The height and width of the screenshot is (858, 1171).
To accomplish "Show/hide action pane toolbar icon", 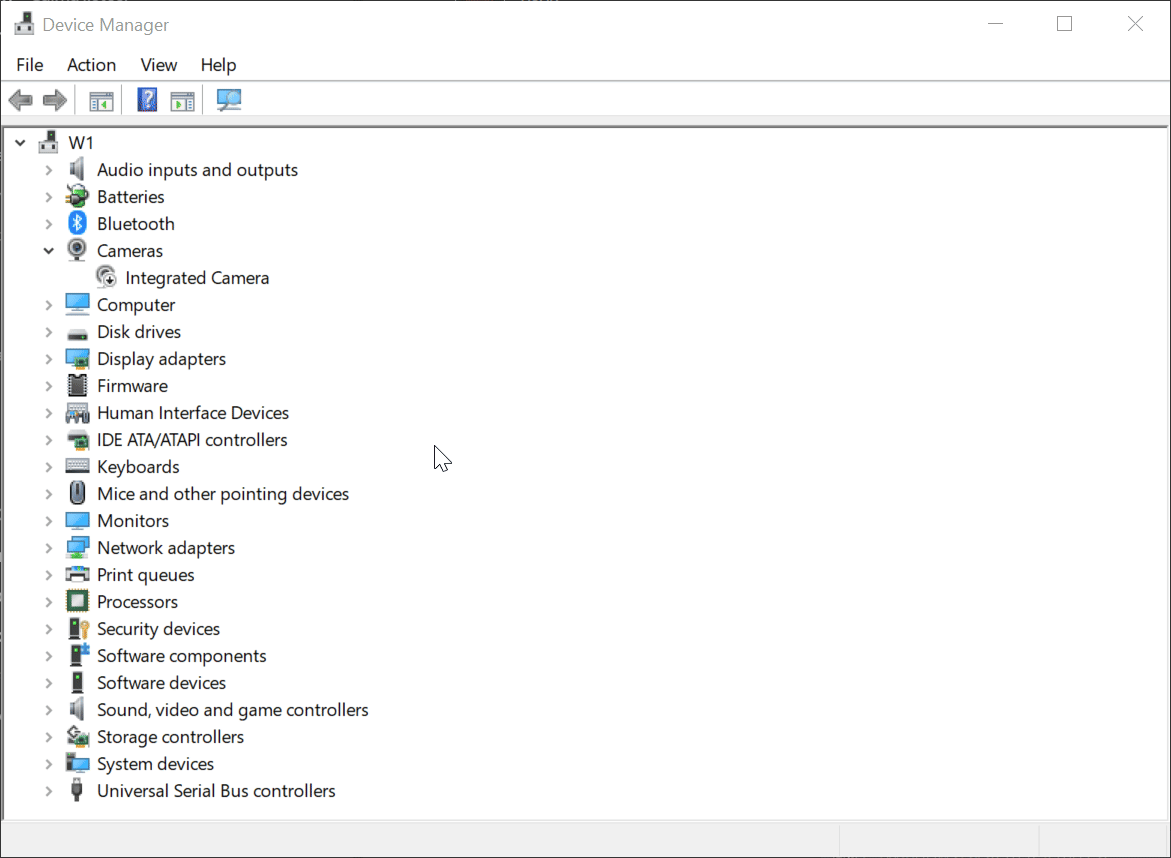I will 182,100.
